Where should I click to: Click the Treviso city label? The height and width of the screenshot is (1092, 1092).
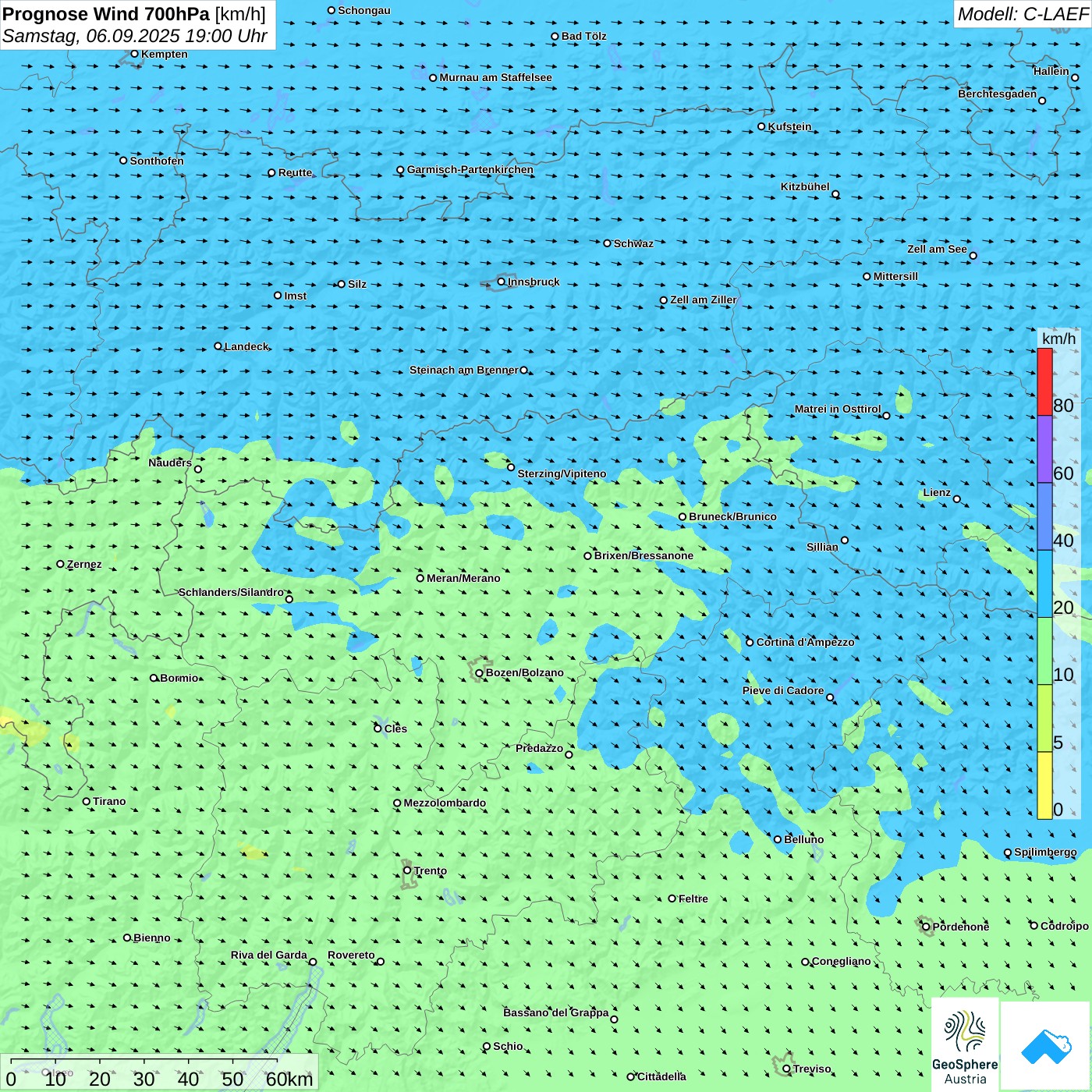pos(812,1069)
